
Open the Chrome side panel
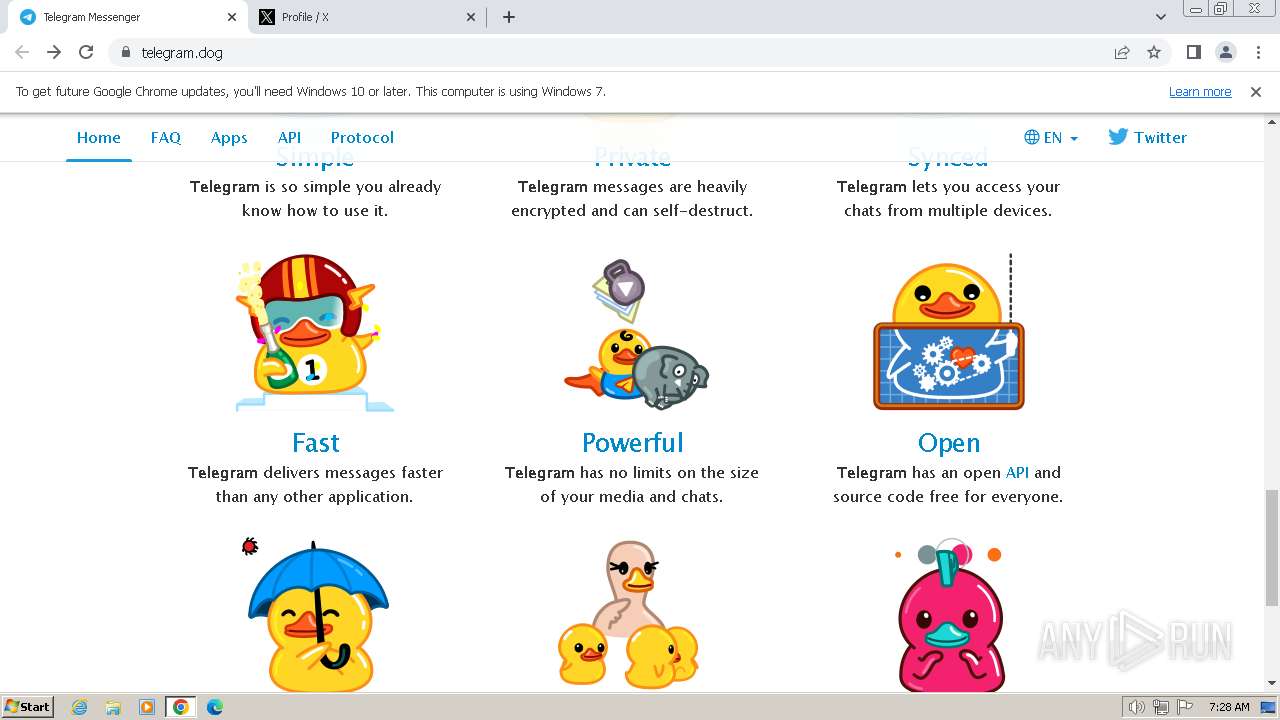pyautogui.click(x=1193, y=52)
